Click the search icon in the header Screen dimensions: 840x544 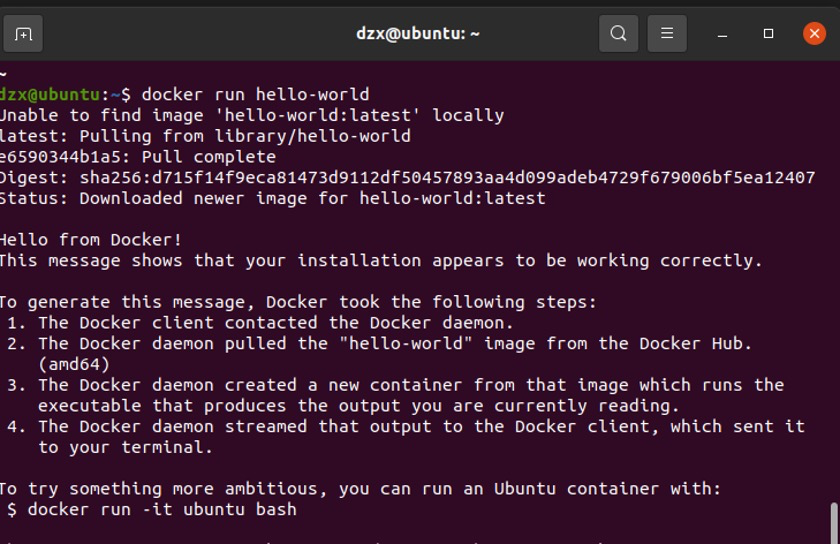point(618,34)
